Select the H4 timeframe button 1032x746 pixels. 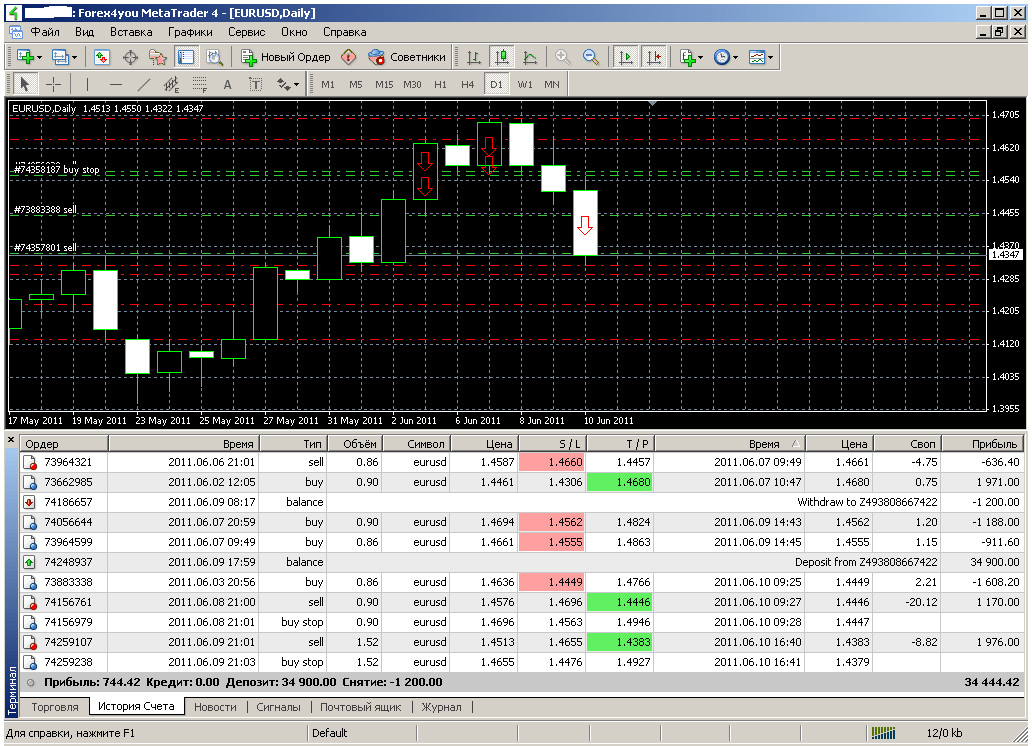[468, 84]
